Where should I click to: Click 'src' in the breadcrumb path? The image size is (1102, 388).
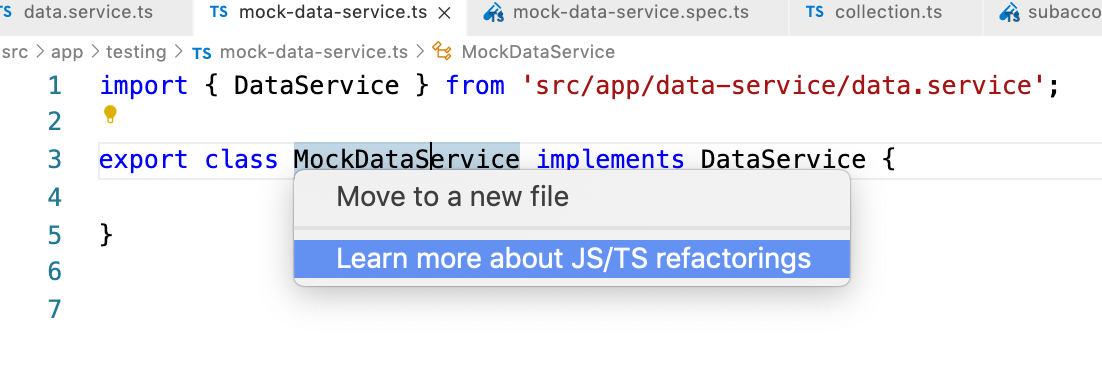pos(15,52)
